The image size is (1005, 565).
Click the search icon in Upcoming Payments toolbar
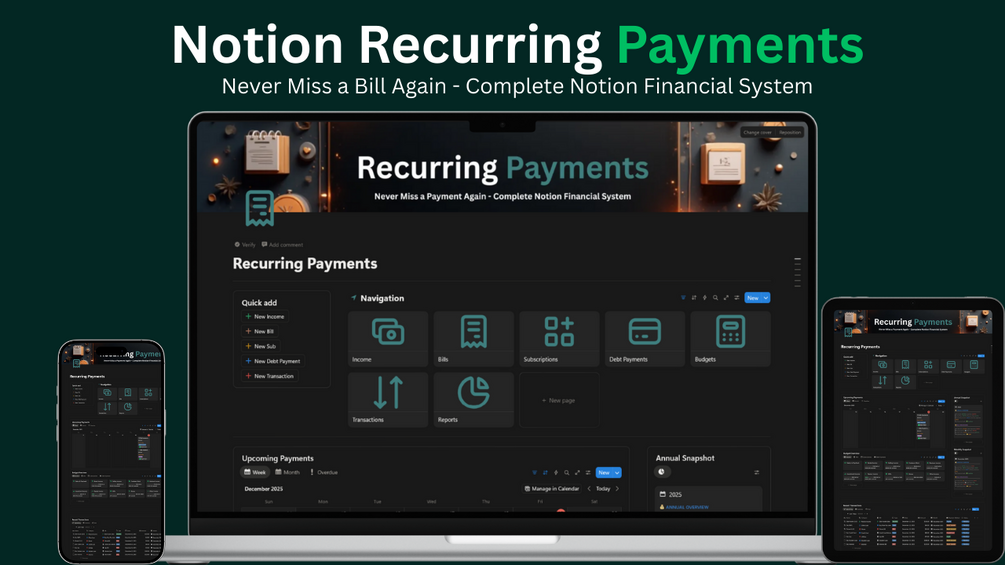(567, 473)
